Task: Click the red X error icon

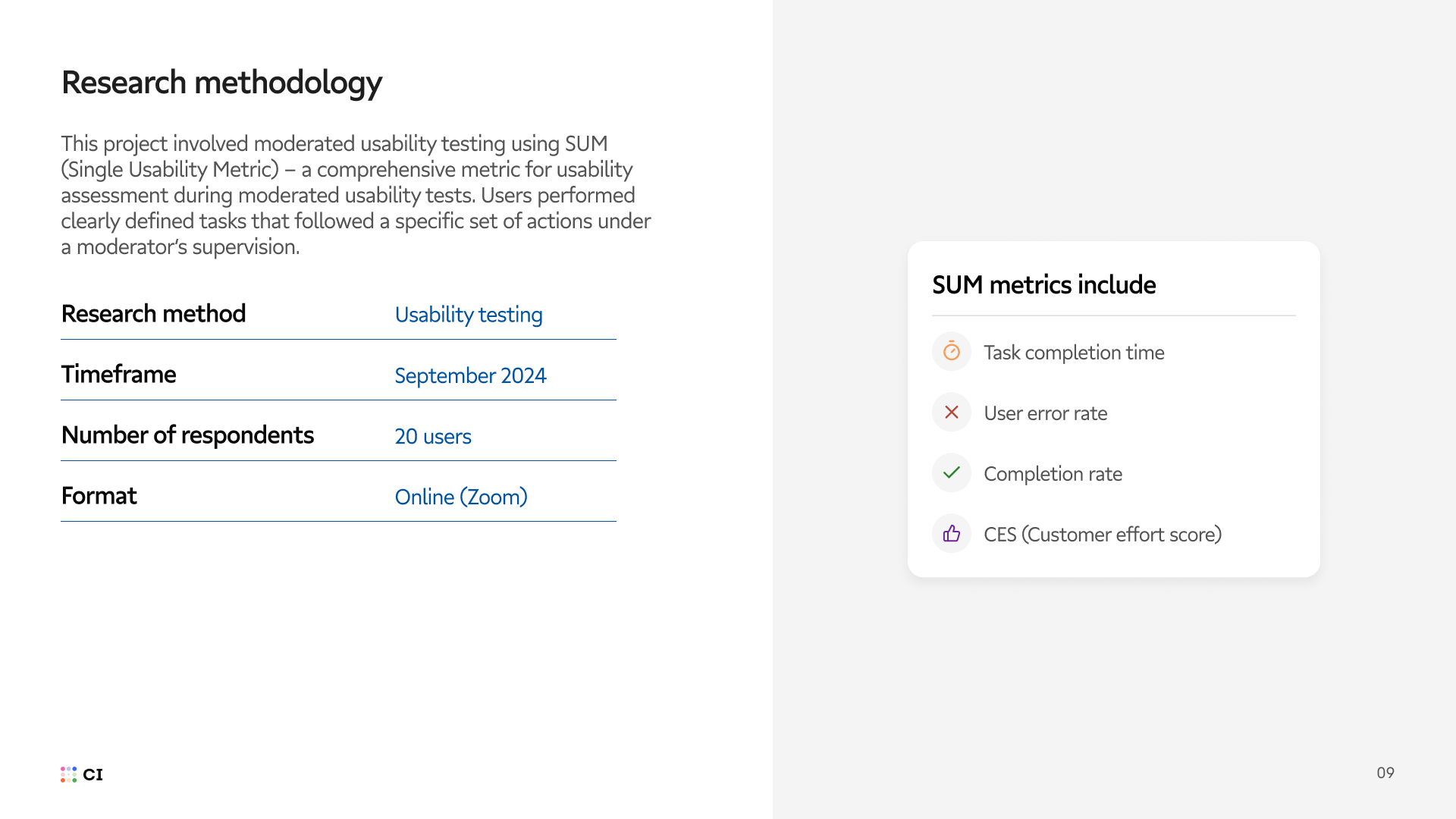Action: tap(951, 413)
